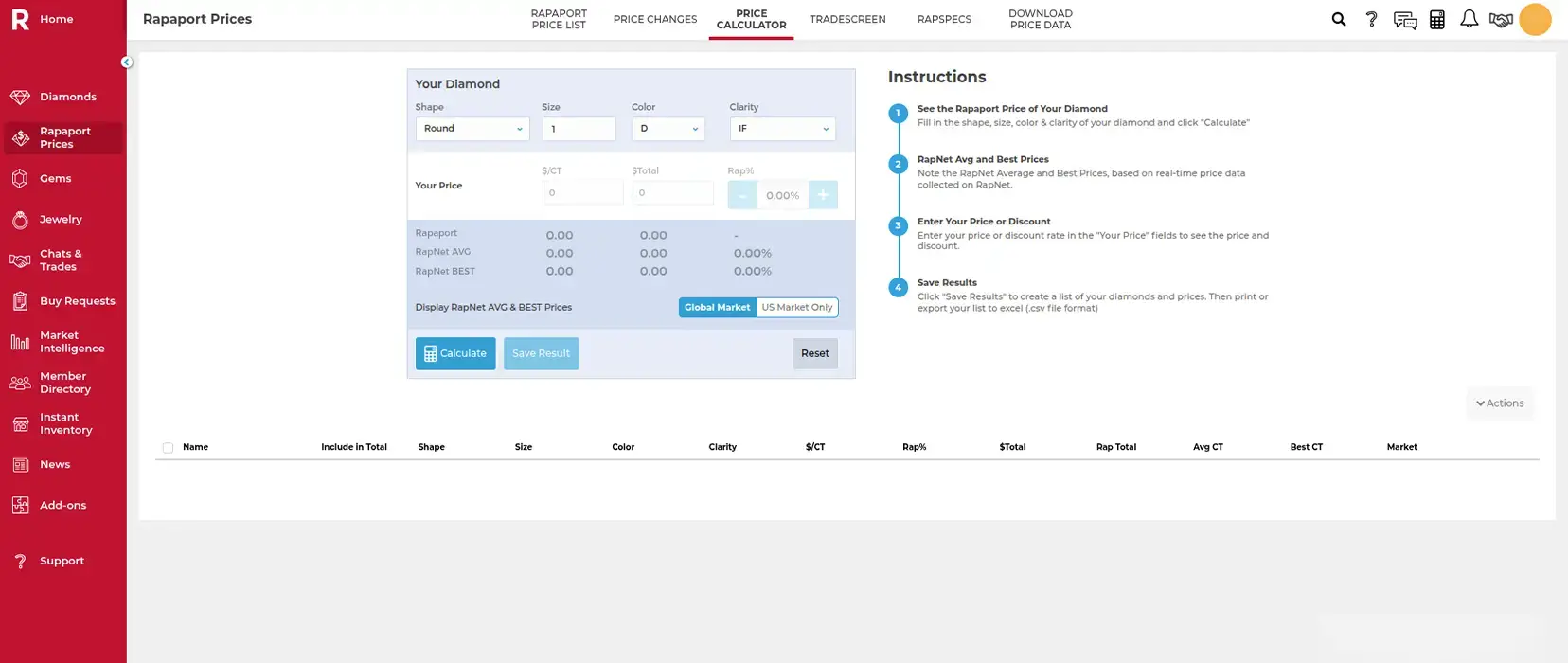Switch to Download Price Data tab
The image size is (1568, 663).
tap(1041, 20)
